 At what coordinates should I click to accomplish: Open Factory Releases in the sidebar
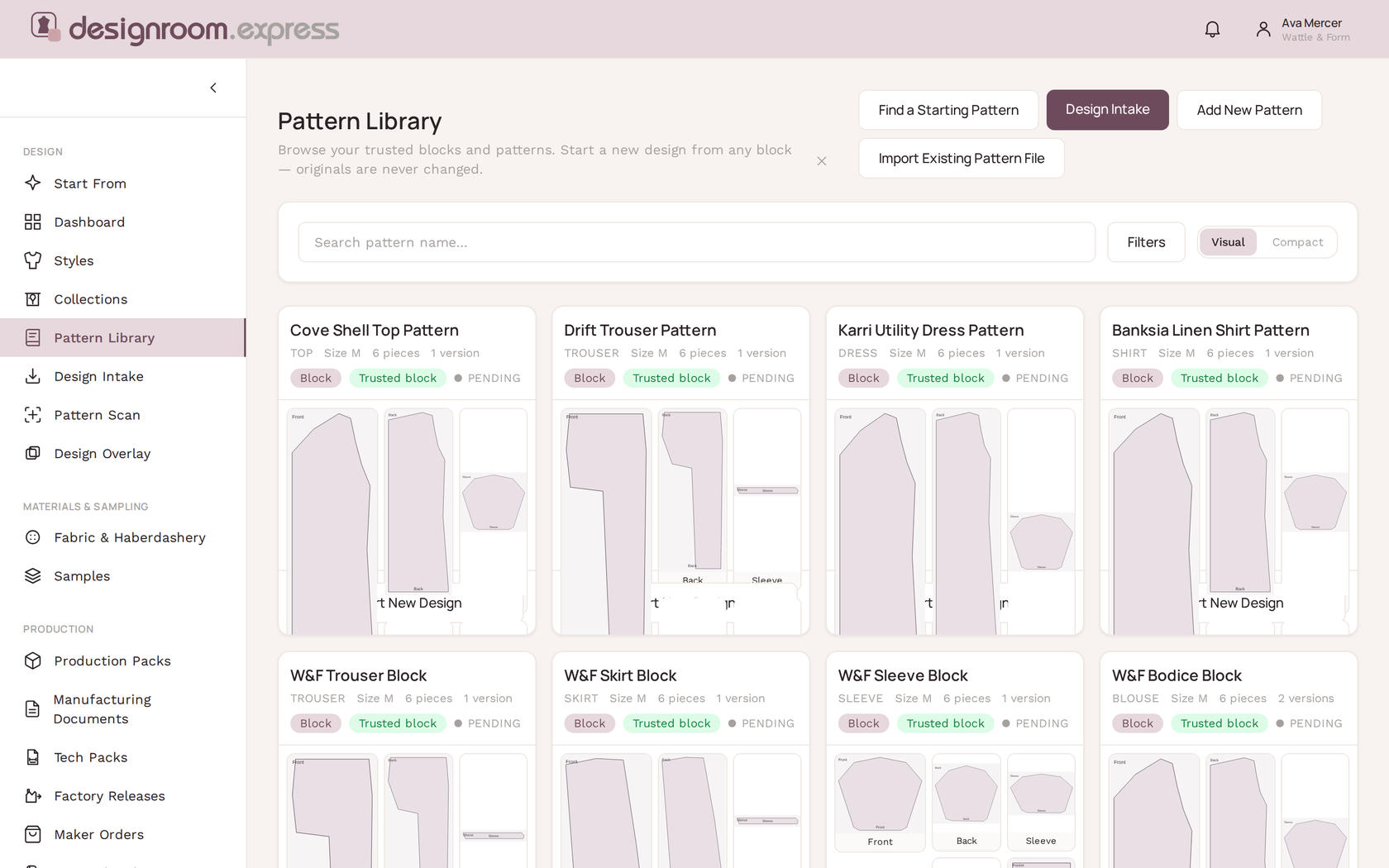(x=122, y=795)
